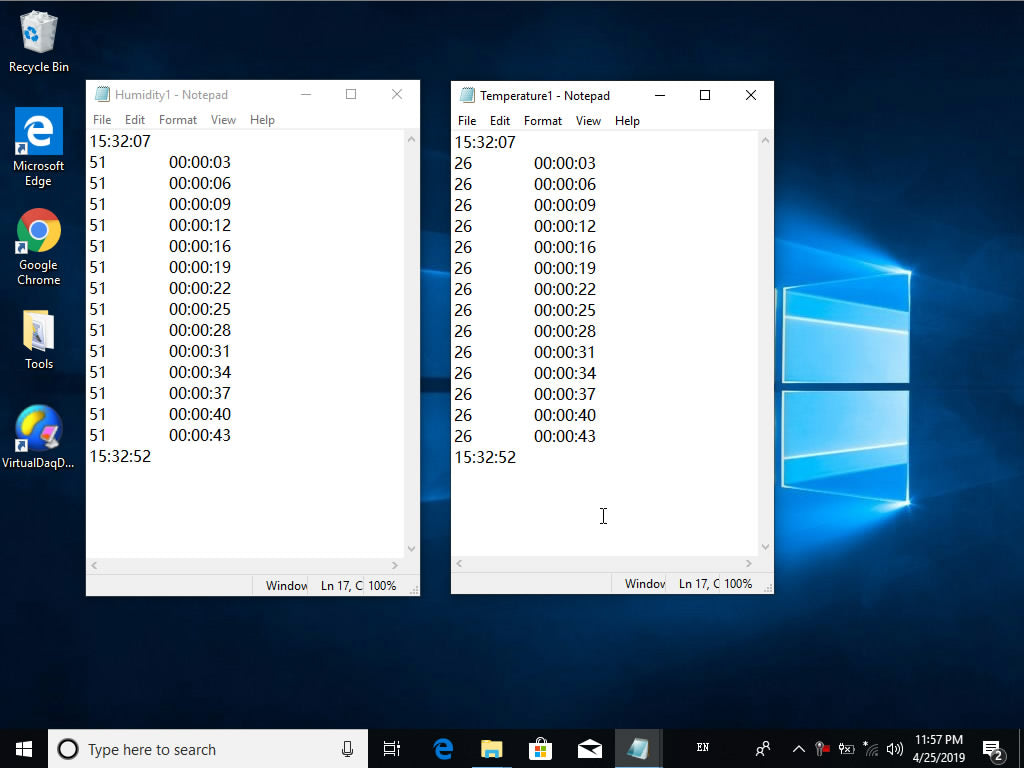Open File Explorer from the taskbar
The width and height of the screenshot is (1024, 768).
click(492, 748)
